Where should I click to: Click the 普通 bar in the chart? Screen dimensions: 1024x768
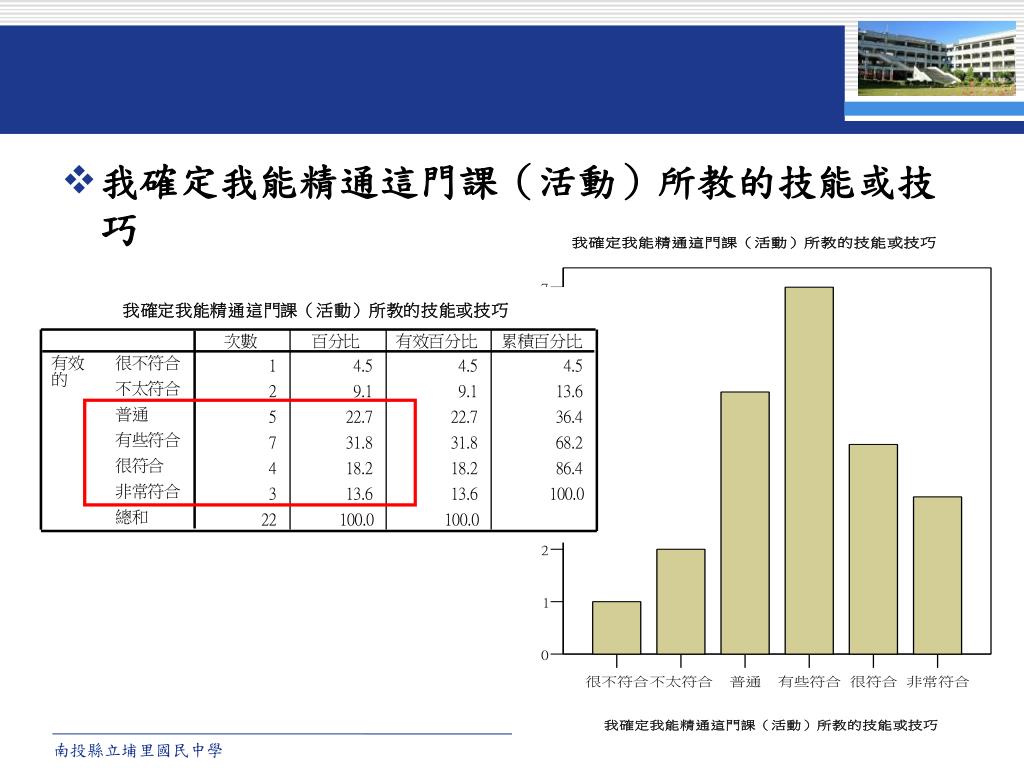745,522
